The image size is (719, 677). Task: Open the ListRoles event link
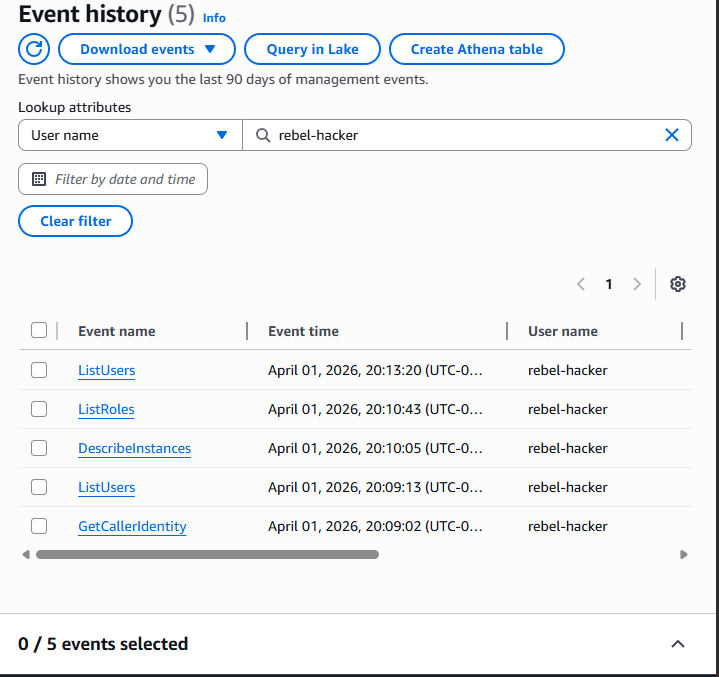click(106, 409)
